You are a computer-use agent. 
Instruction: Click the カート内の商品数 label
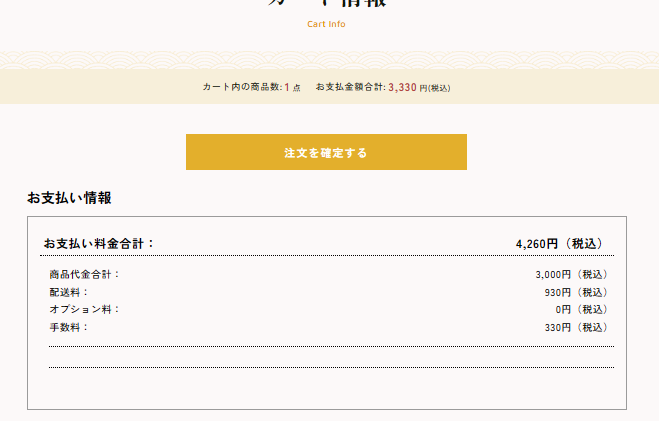click(x=242, y=87)
